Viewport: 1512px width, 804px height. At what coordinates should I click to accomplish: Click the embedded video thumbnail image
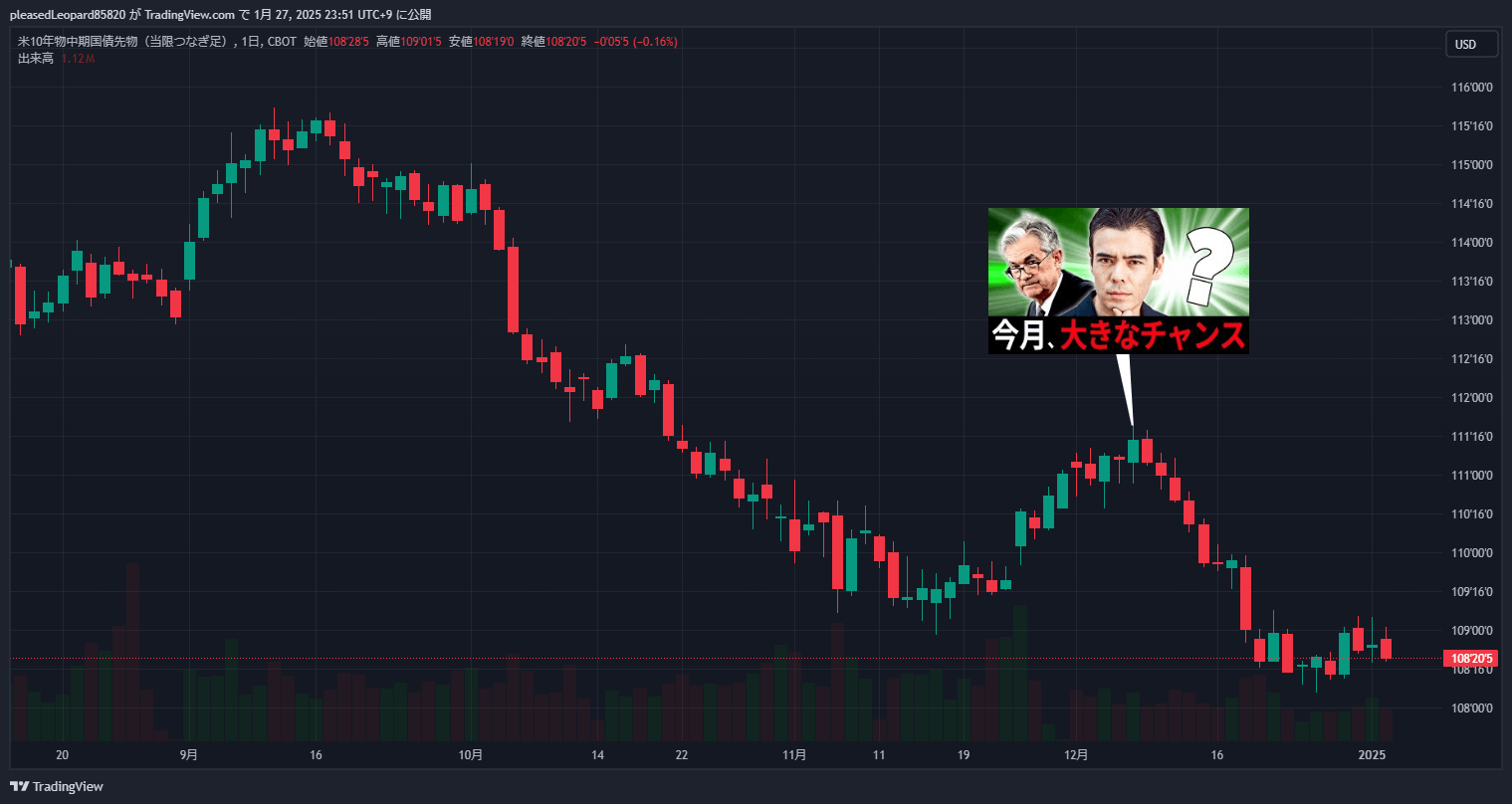[1118, 281]
